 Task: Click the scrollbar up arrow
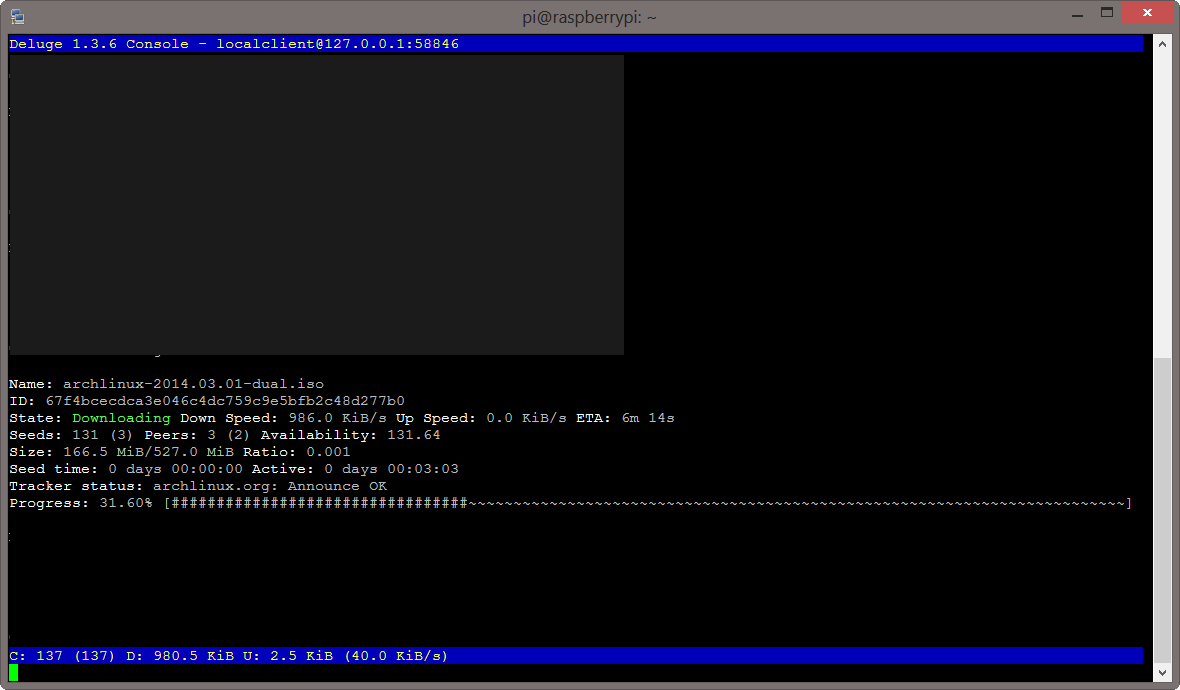1162,44
